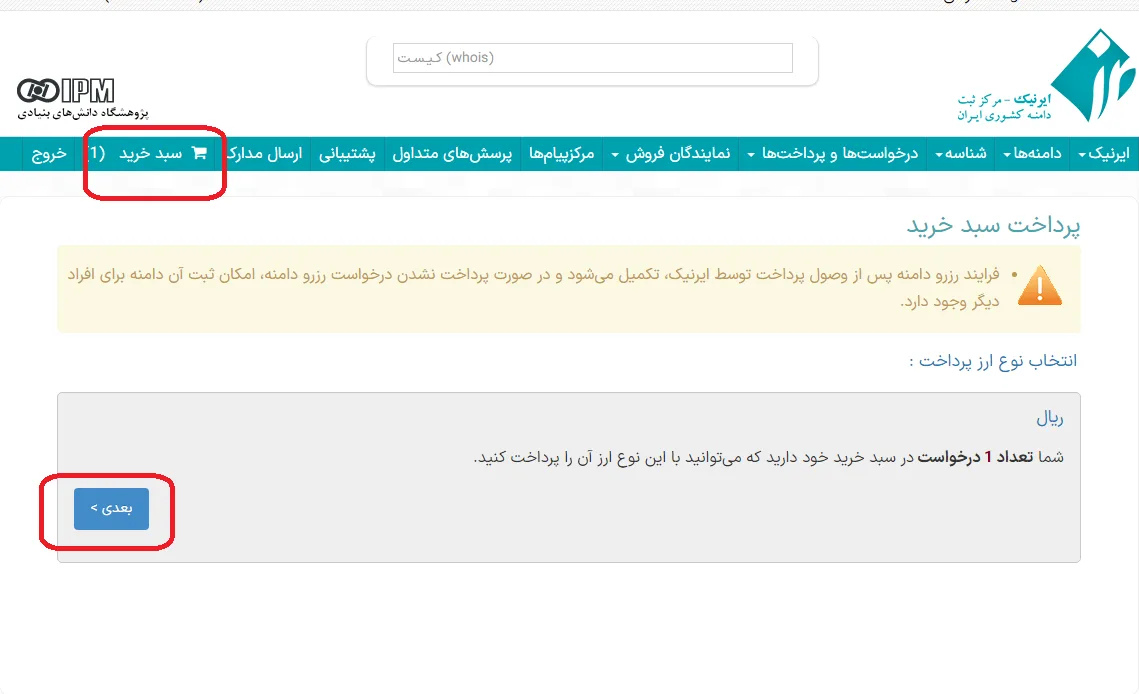Click the IRNIC logo at top right

(x=1046, y=76)
